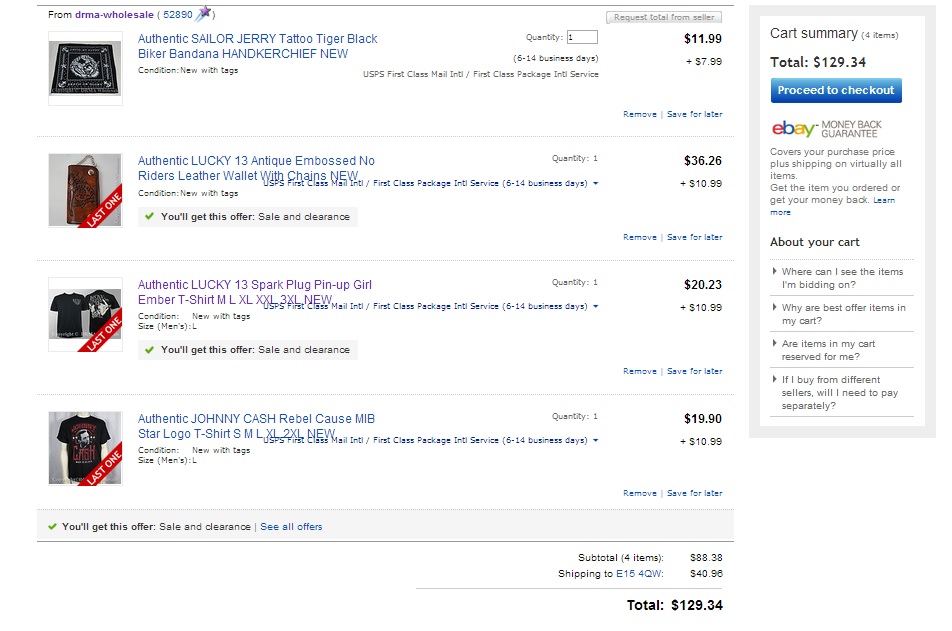
Task: Remove the Sailor Jerry bandana from cart
Action: 640,114
